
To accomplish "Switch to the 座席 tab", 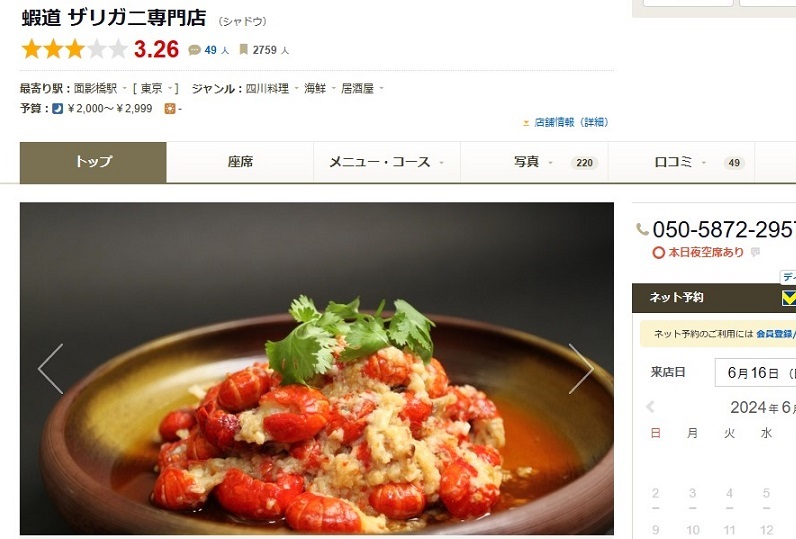I will [x=240, y=162].
